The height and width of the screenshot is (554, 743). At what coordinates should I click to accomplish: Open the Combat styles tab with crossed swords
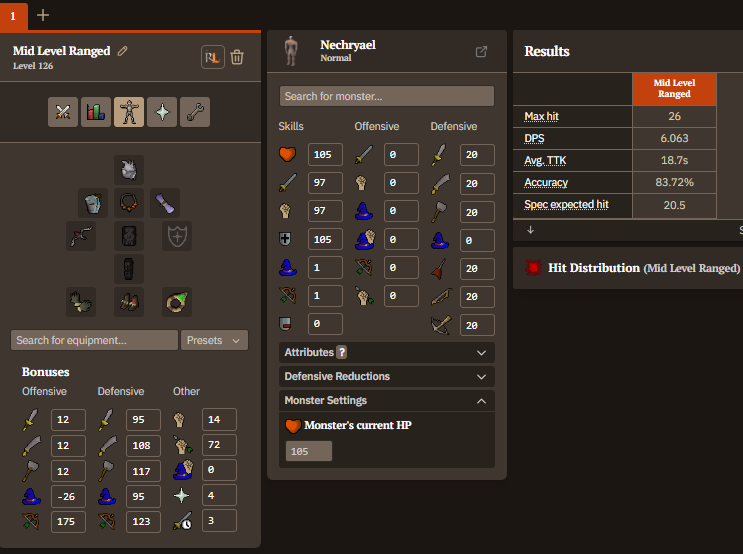pos(63,112)
